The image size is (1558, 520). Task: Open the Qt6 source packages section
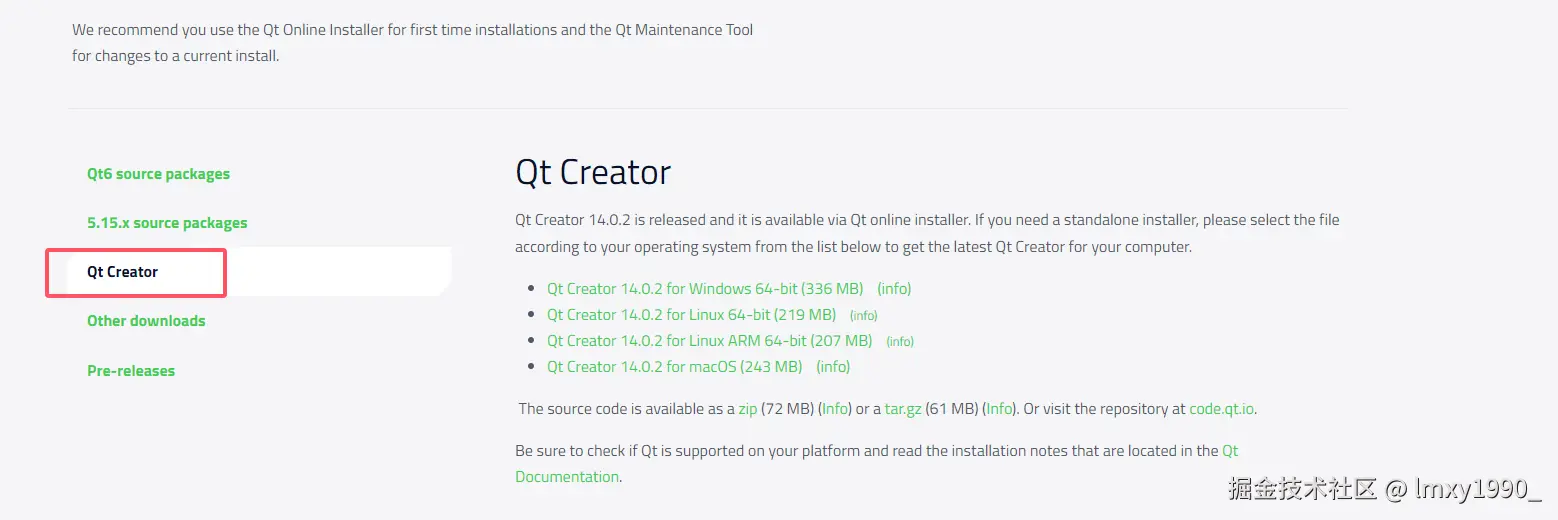coord(158,174)
